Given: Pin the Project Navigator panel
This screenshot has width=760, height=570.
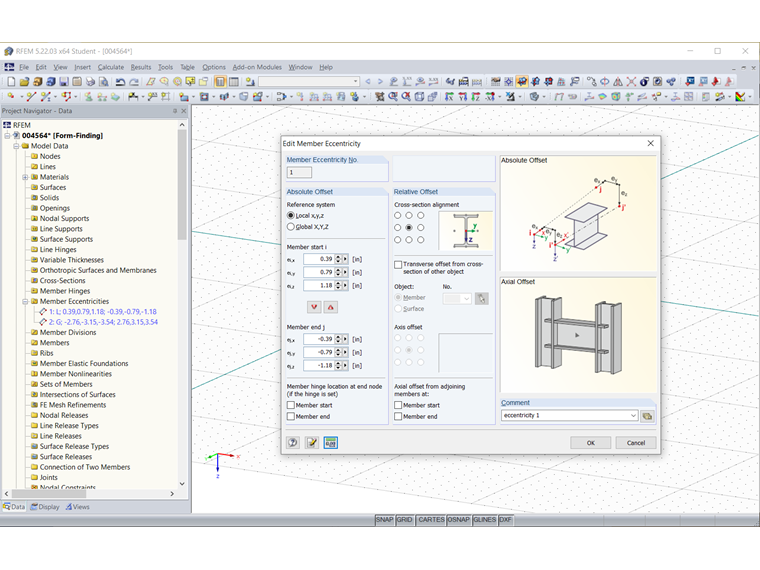Looking at the screenshot, I should [x=175, y=111].
